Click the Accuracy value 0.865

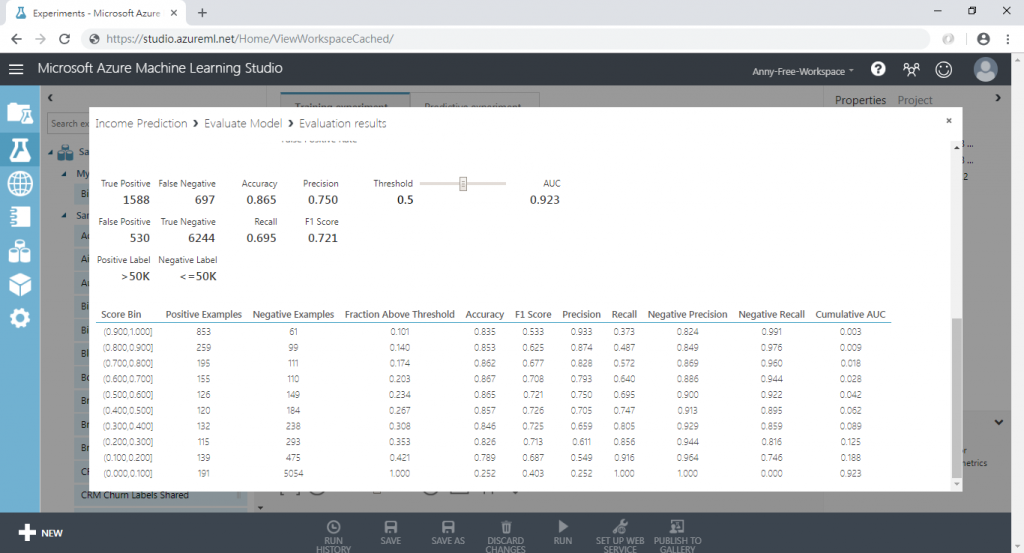tap(261, 200)
